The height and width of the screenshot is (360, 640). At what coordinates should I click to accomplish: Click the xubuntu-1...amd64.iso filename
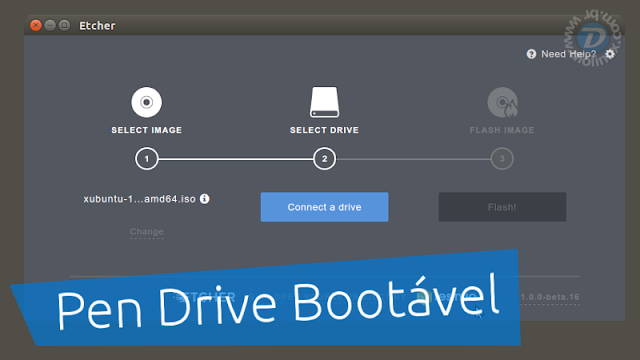click(x=140, y=199)
